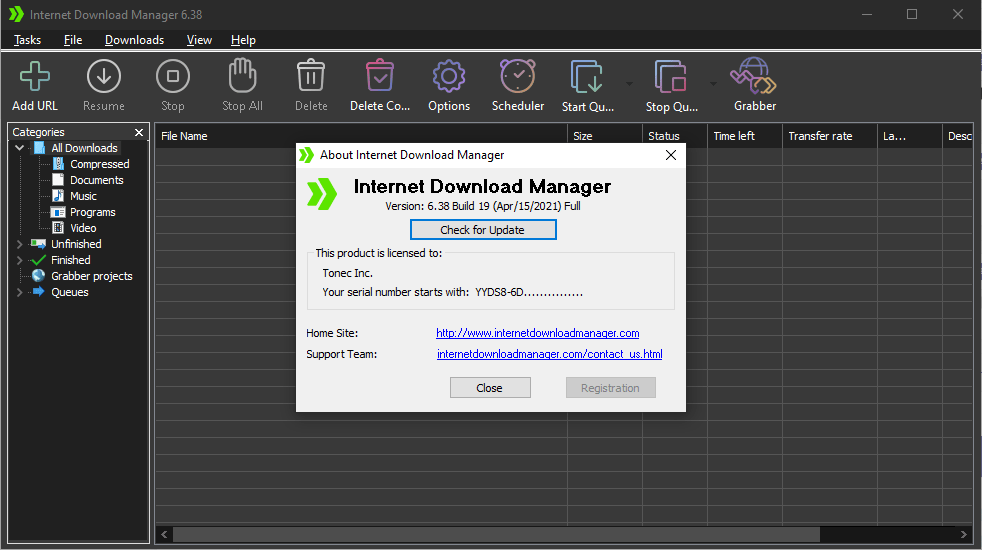
Task: Click the Start Queue icon
Action: (587, 76)
